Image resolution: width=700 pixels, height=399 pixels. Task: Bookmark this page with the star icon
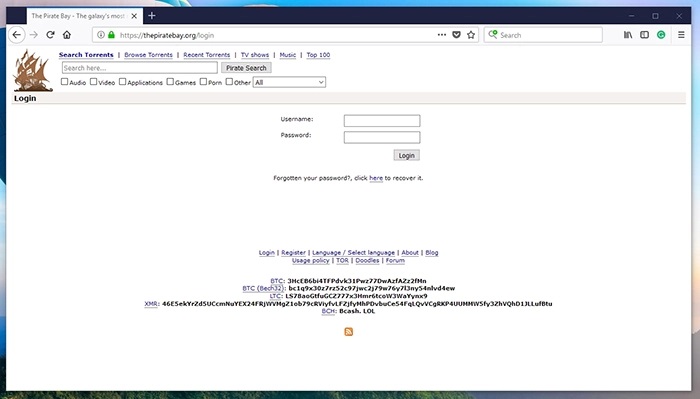[x=471, y=35]
